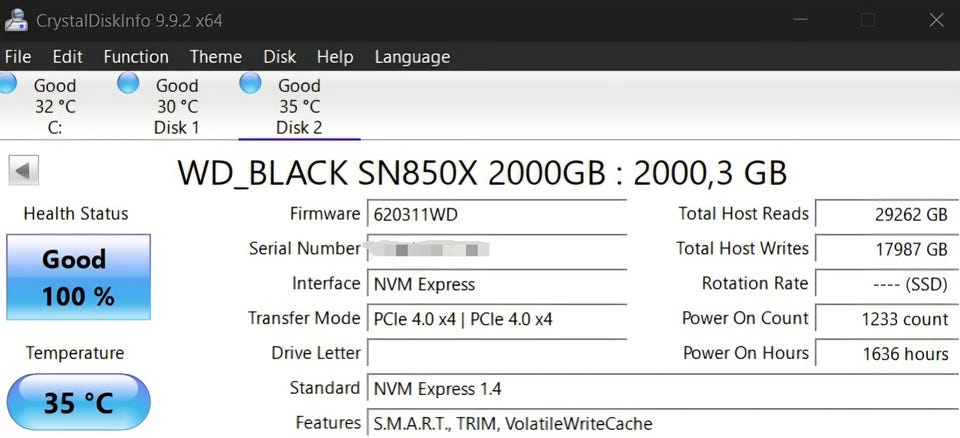Click the Interface label
The width and height of the screenshot is (960, 438).
326,284
